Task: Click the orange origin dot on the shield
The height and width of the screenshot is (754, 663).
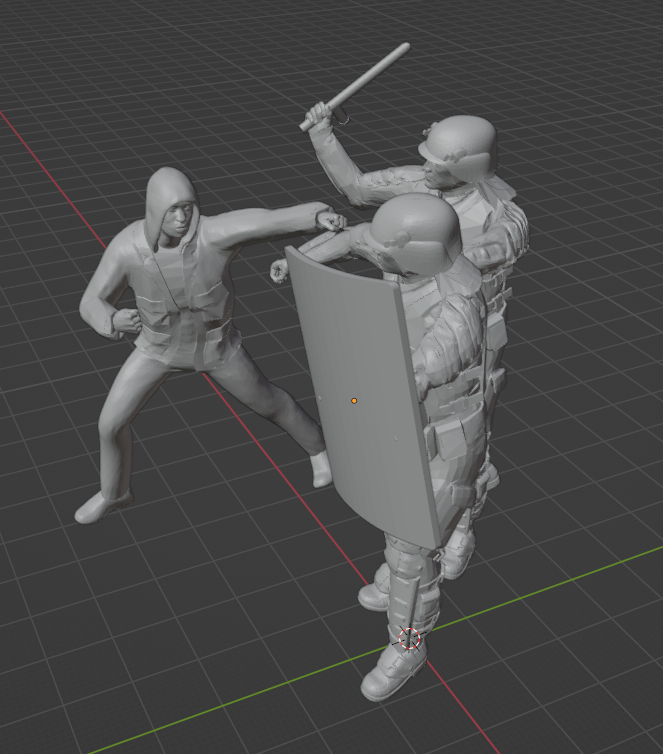Action: (354, 401)
